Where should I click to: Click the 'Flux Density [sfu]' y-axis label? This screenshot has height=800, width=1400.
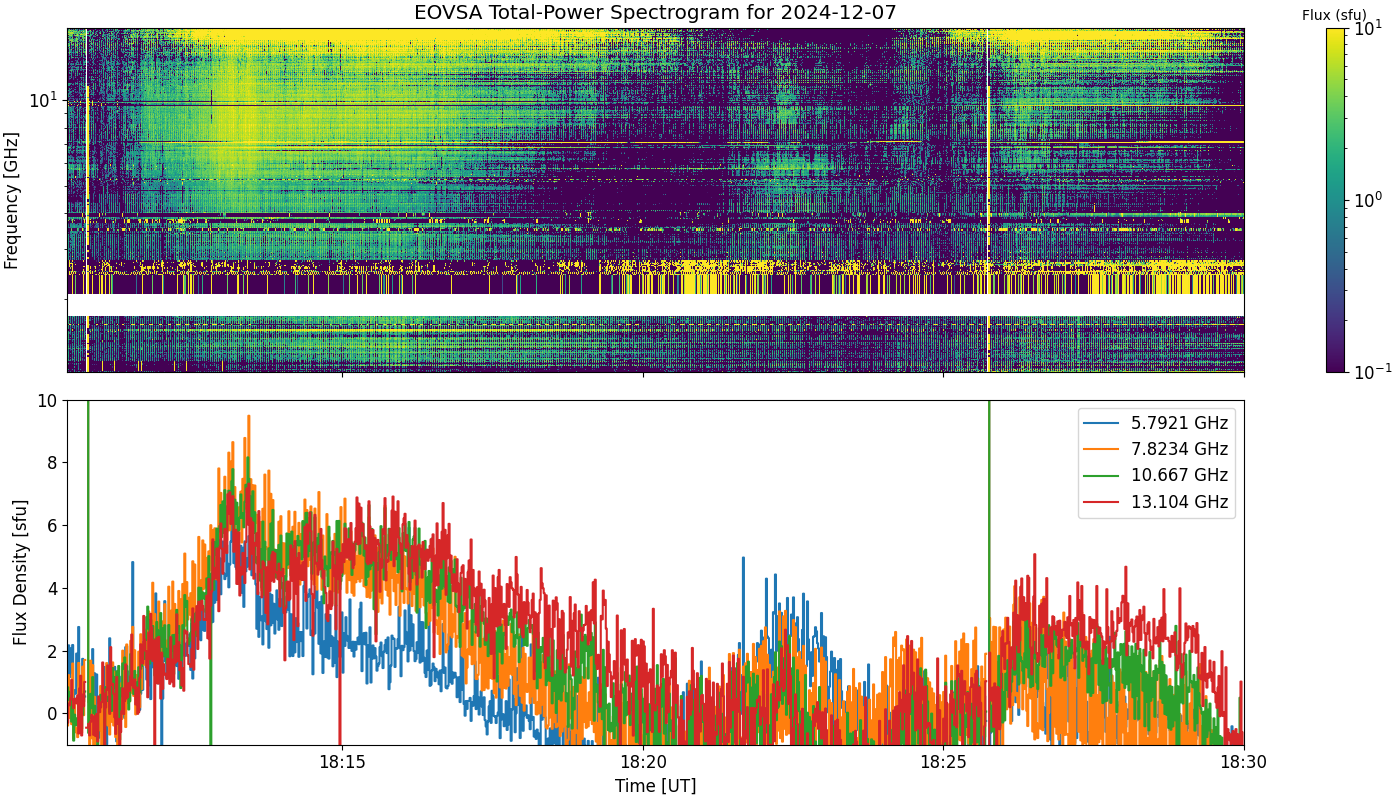[x=20, y=572]
